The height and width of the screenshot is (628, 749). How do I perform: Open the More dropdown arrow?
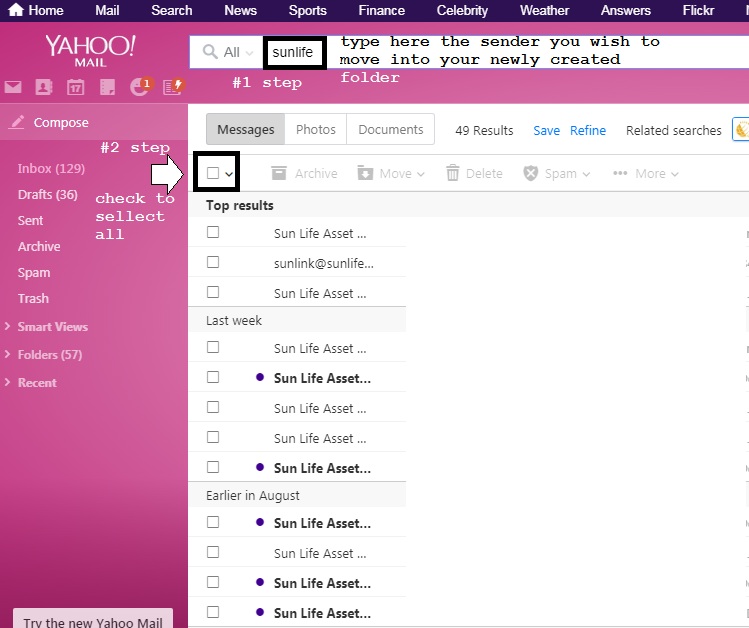coord(674,174)
